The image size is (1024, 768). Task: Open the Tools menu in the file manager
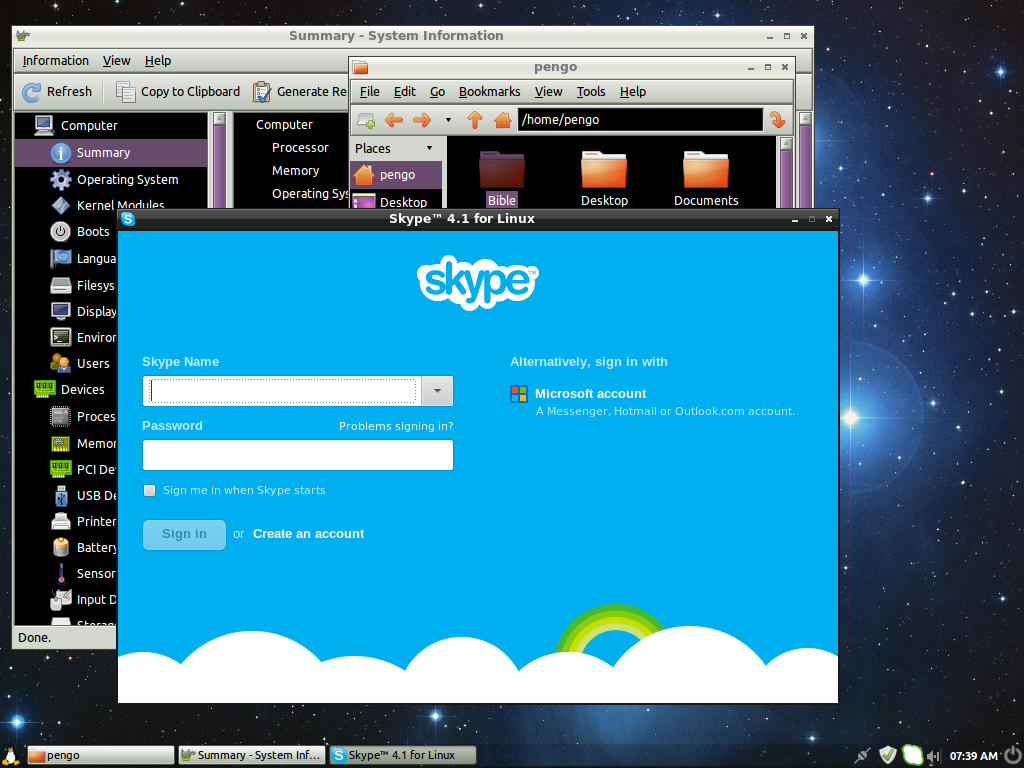(x=591, y=92)
